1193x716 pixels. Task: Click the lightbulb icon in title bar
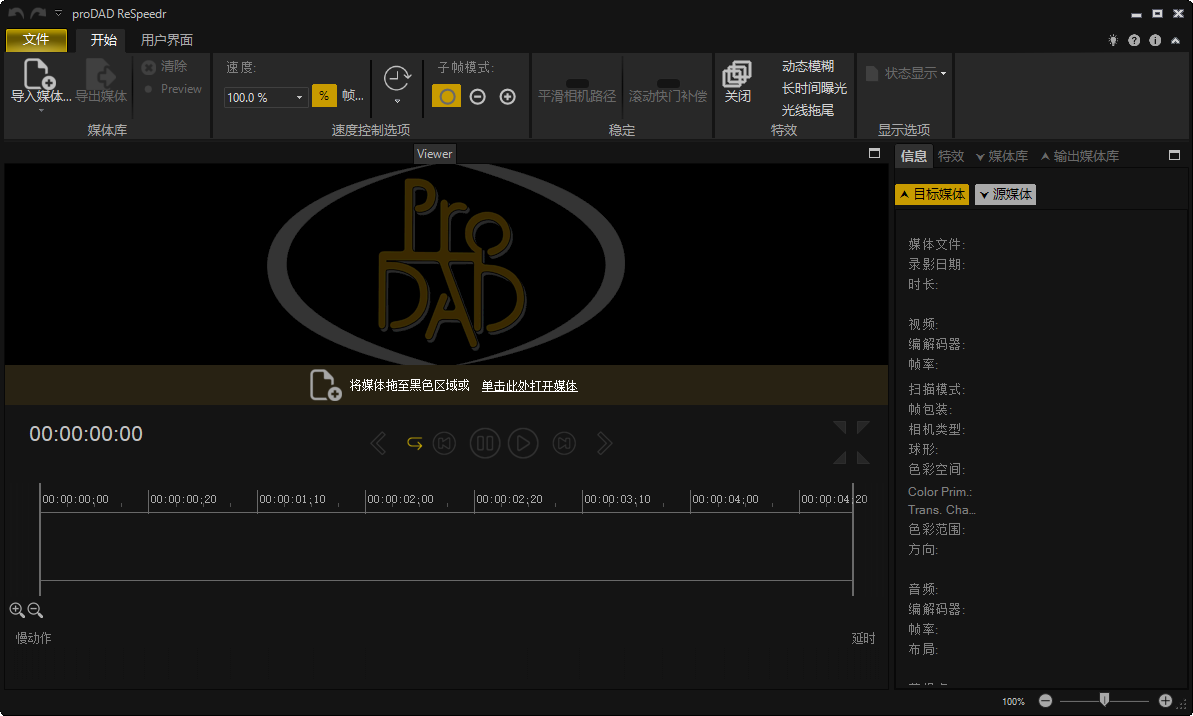(x=1113, y=39)
